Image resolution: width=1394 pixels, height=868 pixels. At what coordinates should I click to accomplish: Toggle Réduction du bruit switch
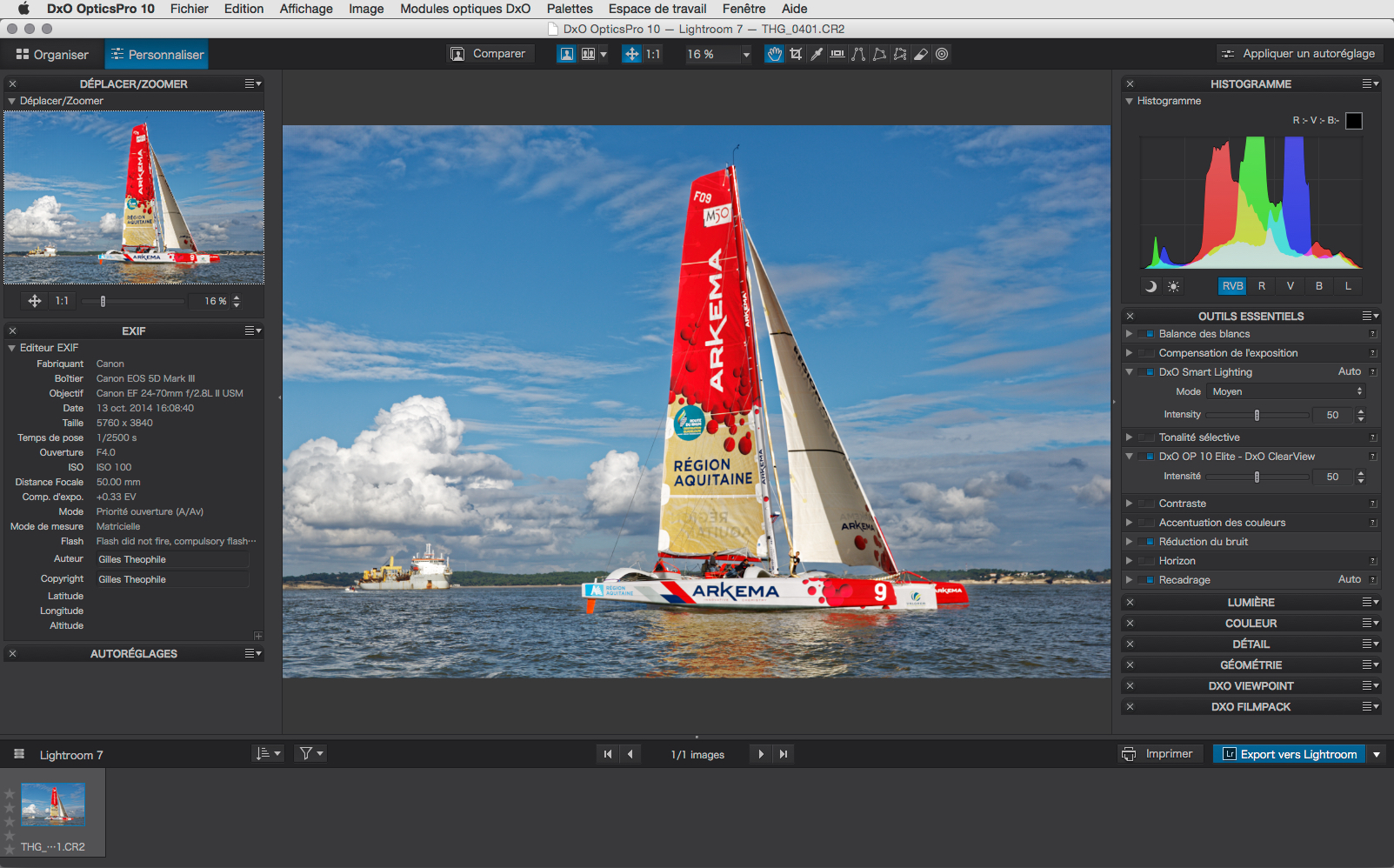[1148, 542]
